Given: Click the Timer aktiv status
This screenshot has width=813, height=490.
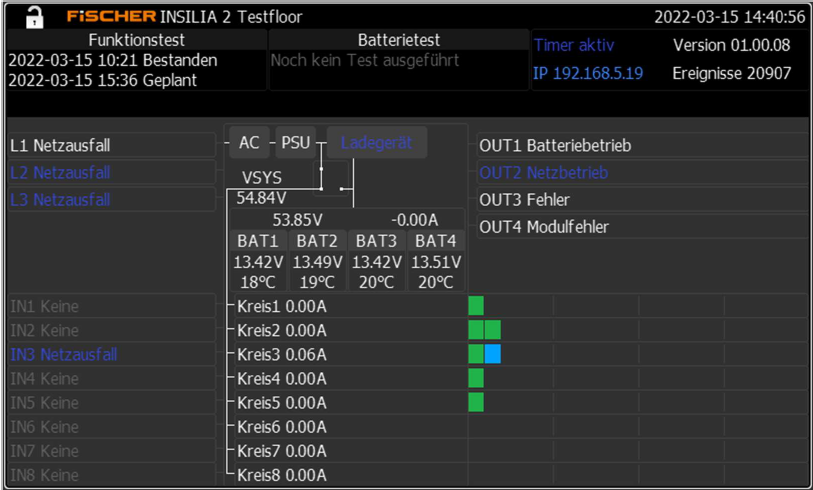Looking at the screenshot, I should 574,45.
